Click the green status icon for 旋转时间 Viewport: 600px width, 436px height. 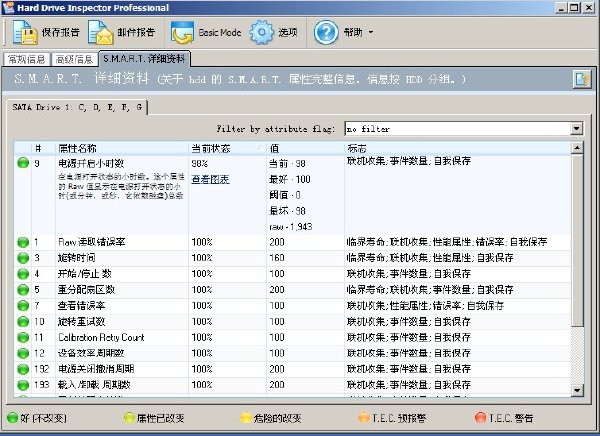pos(23,258)
